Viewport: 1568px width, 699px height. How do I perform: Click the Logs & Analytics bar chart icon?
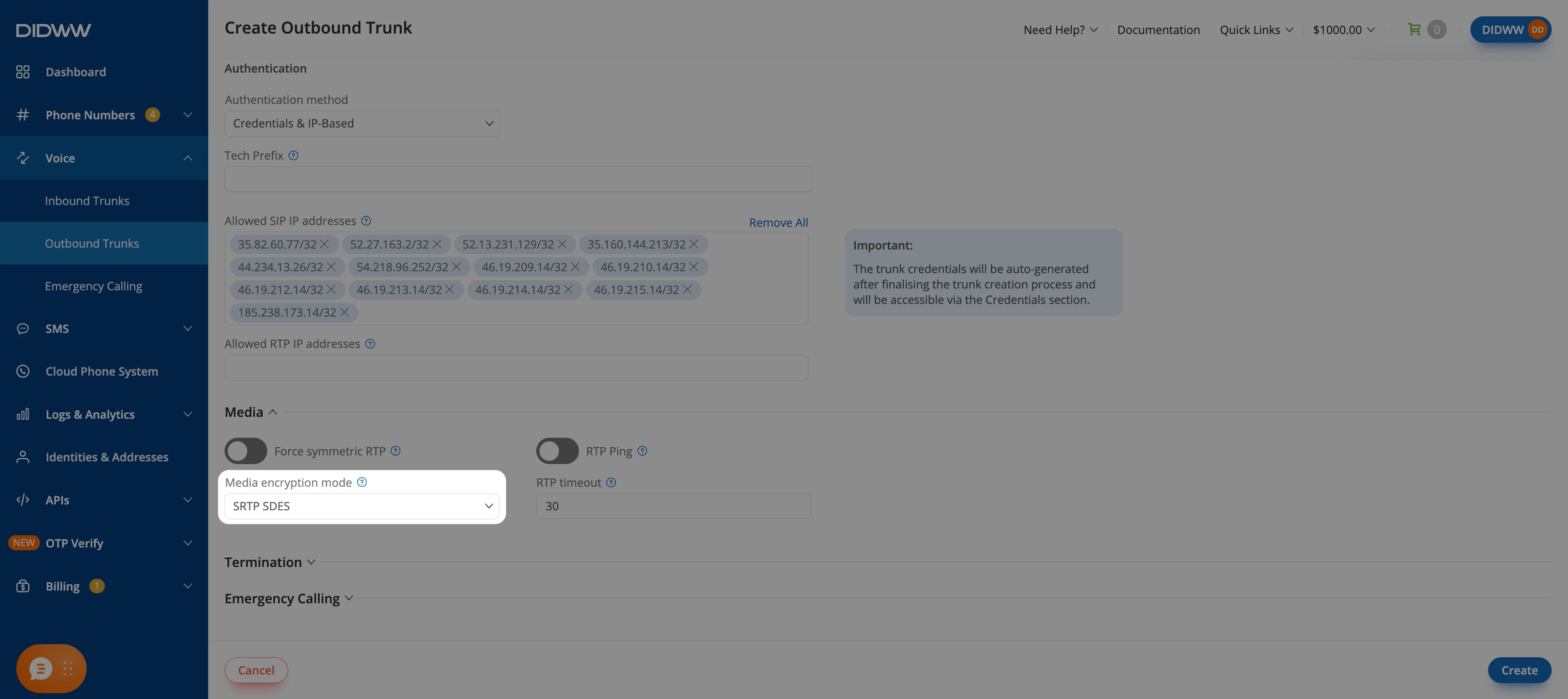point(22,415)
